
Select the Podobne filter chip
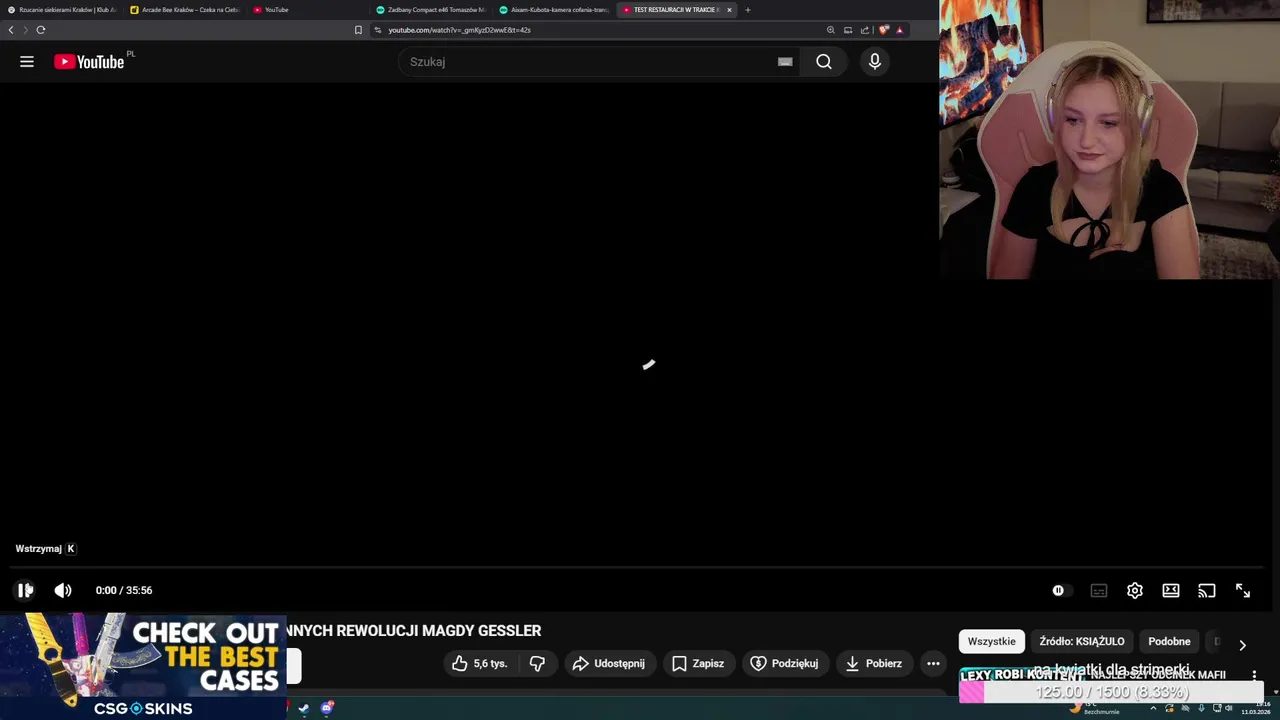click(1169, 642)
